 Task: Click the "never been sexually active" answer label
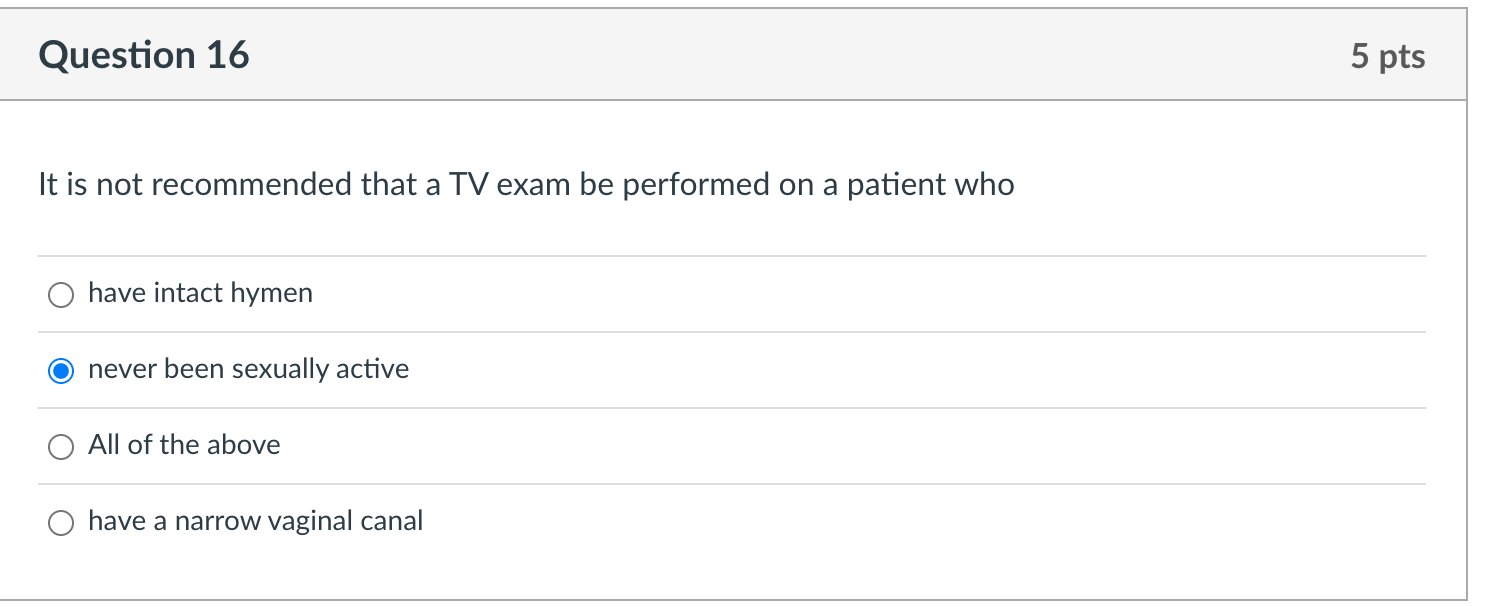coord(248,369)
